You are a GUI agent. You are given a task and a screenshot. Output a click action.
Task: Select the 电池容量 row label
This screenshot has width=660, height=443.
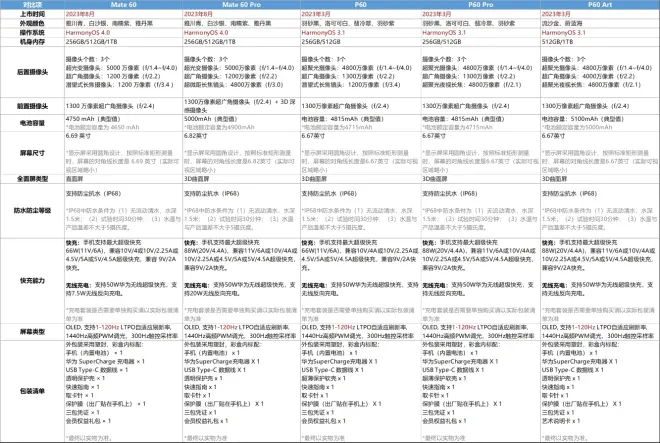(32, 124)
